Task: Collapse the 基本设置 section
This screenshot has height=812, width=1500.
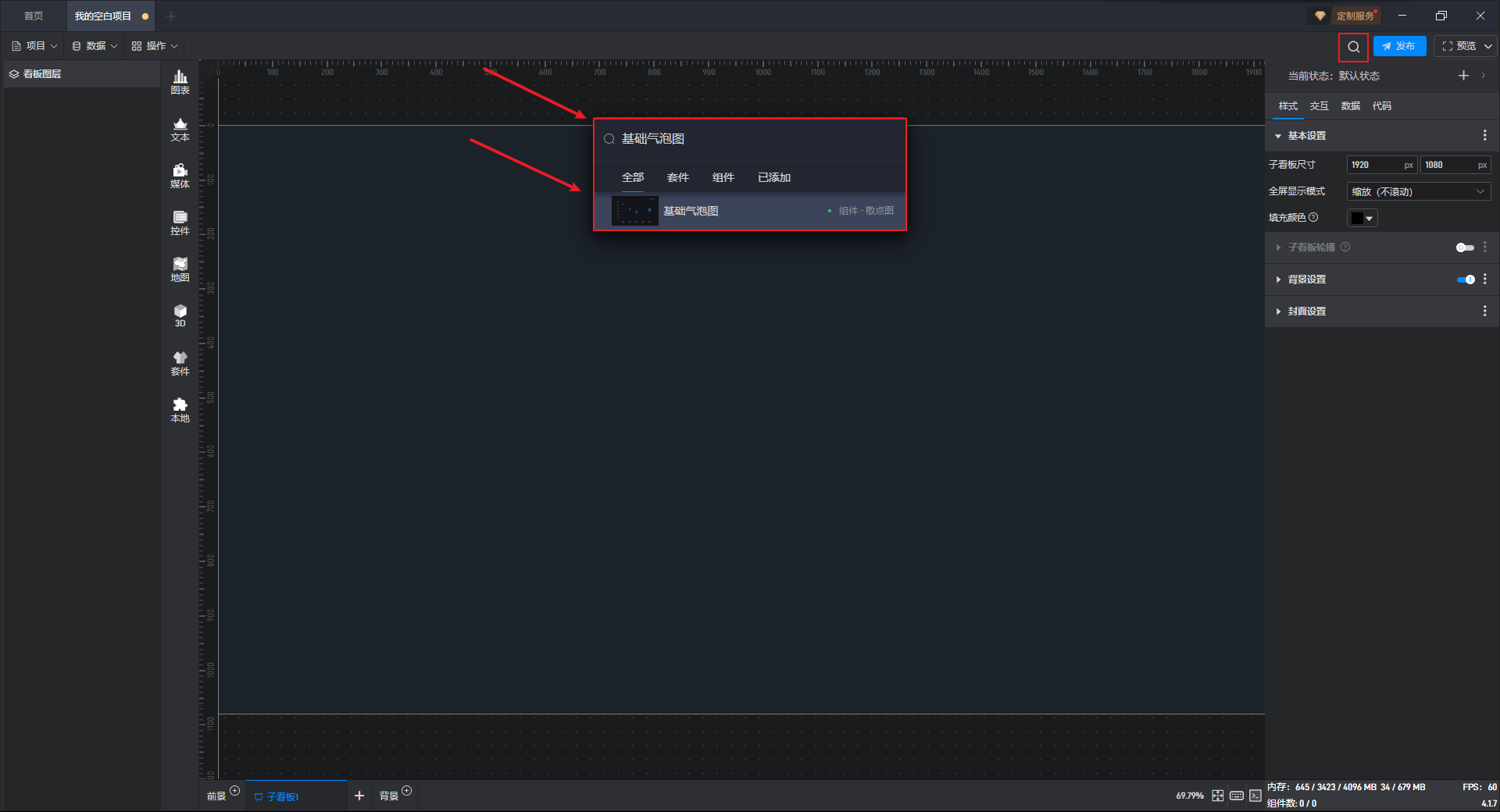Action: (x=1278, y=136)
